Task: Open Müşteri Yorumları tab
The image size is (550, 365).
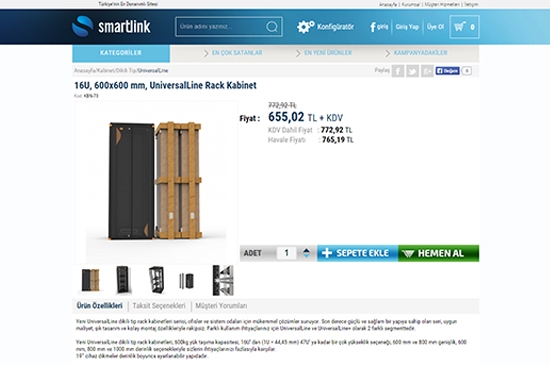Action: pyautogui.click(x=221, y=306)
